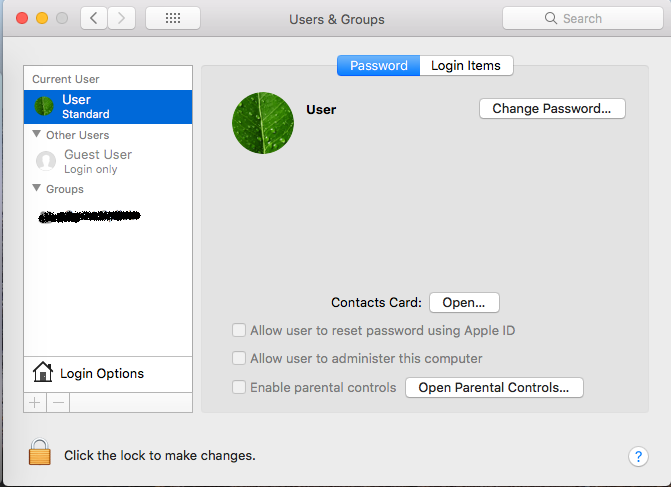Show all preferences with the grid button
This screenshot has width=671, height=487.
point(173,18)
